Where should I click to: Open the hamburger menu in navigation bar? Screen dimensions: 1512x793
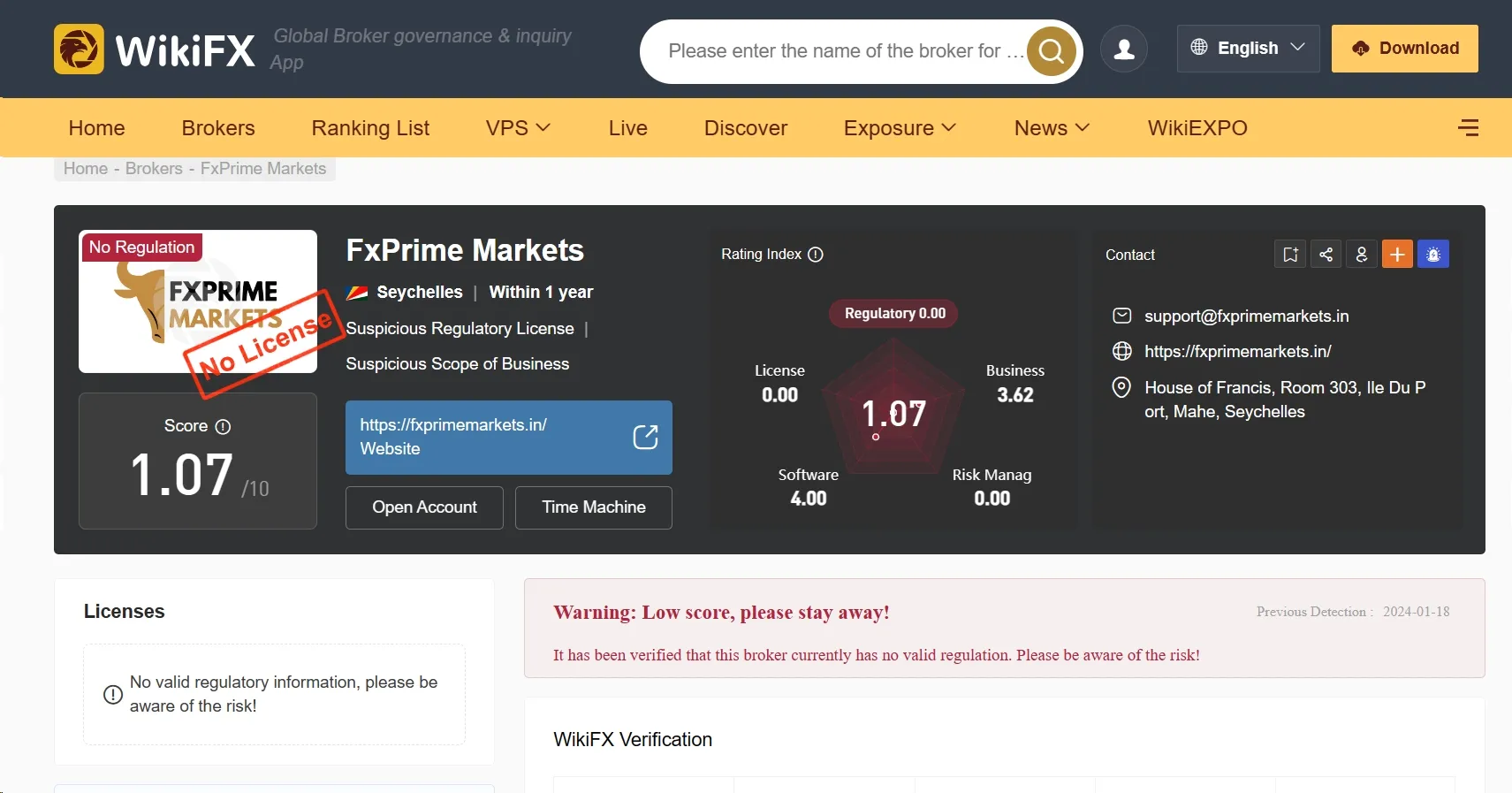point(1468,128)
